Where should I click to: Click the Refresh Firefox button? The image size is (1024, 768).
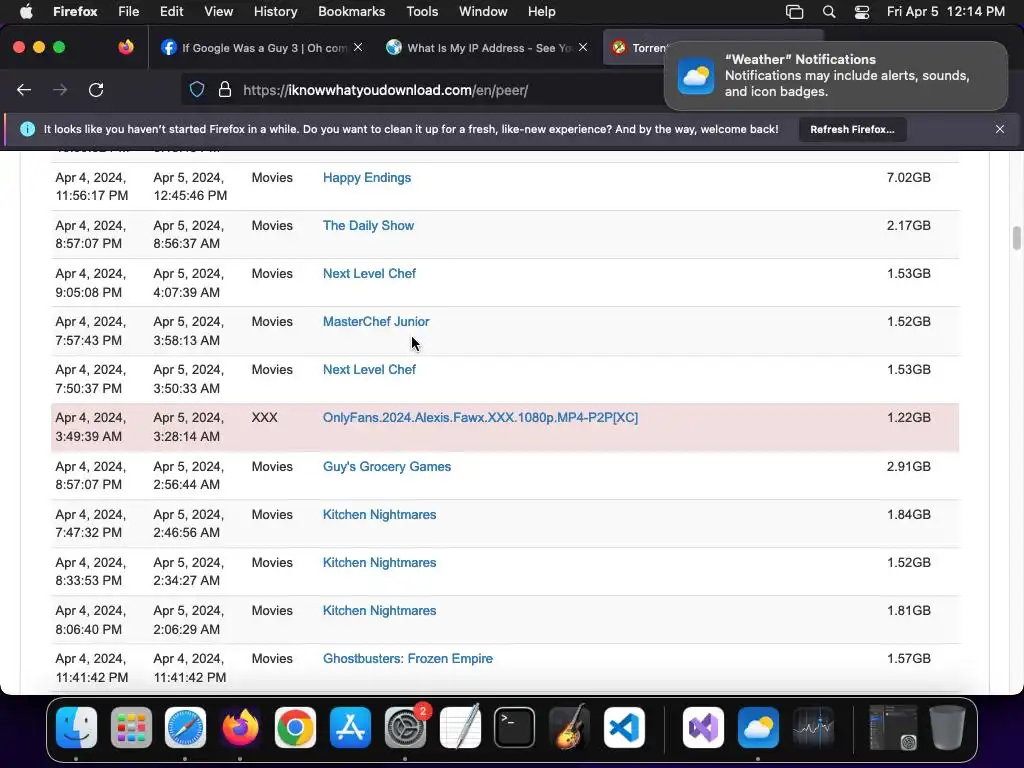point(852,129)
